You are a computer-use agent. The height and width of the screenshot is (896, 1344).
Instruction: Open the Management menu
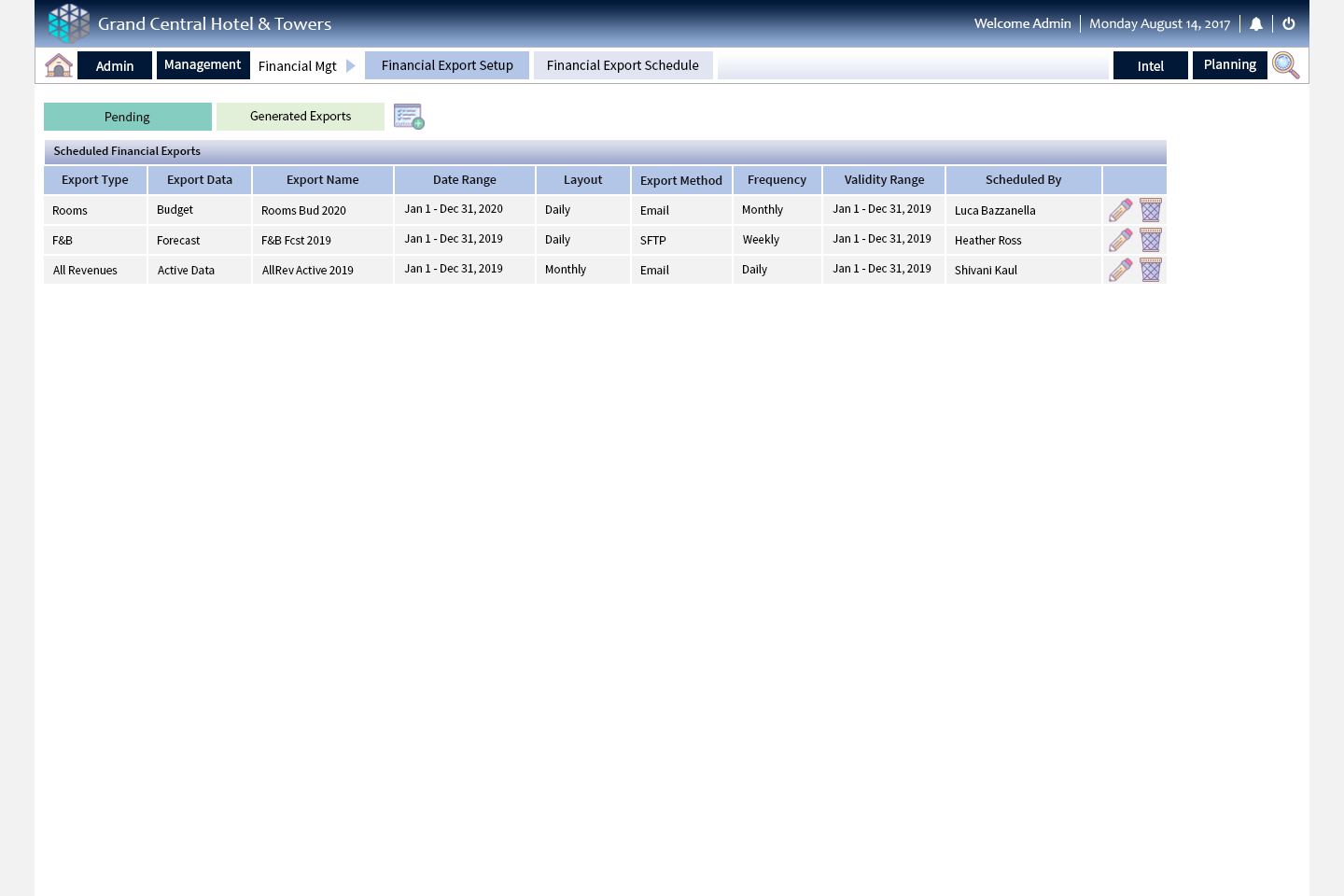tap(203, 65)
